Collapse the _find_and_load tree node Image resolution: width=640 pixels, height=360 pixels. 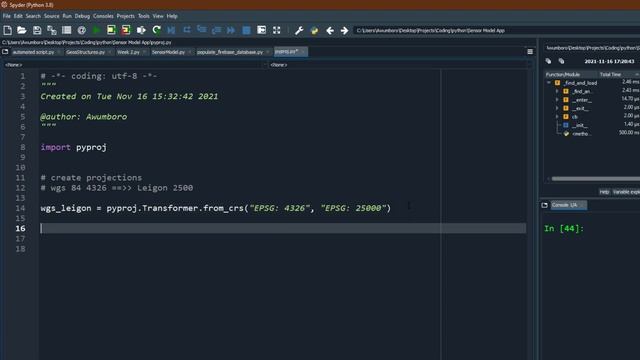point(549,83)
